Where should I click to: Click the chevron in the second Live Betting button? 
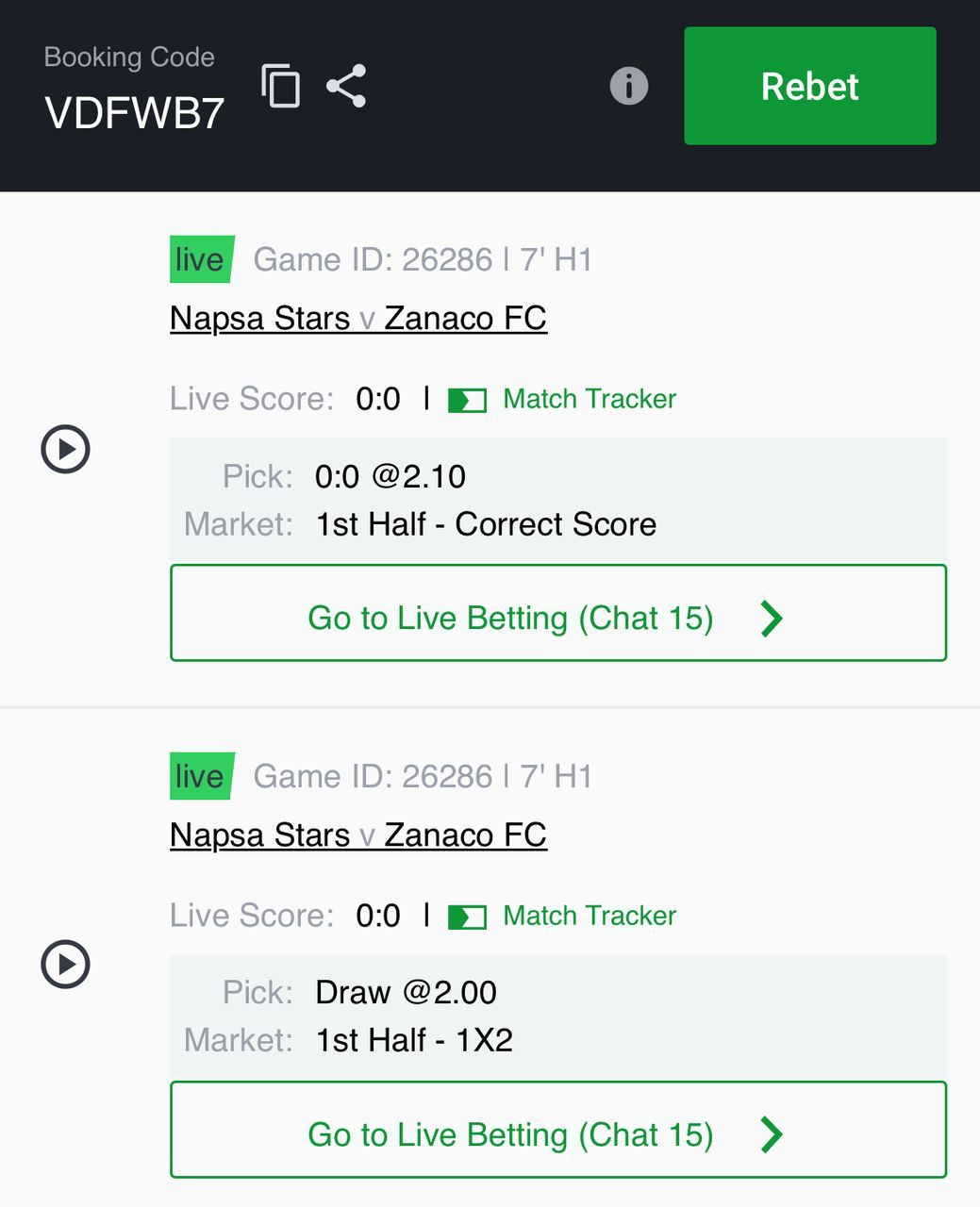772,1135
